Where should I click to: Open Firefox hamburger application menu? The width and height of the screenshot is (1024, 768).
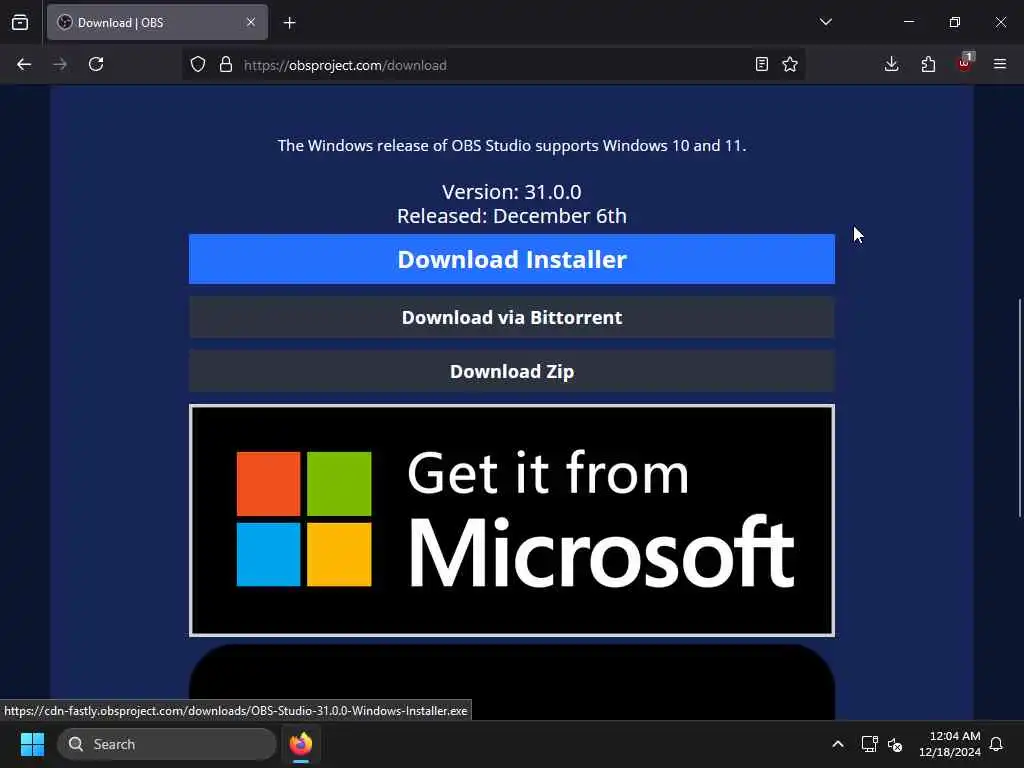(x=1000, y=64)
